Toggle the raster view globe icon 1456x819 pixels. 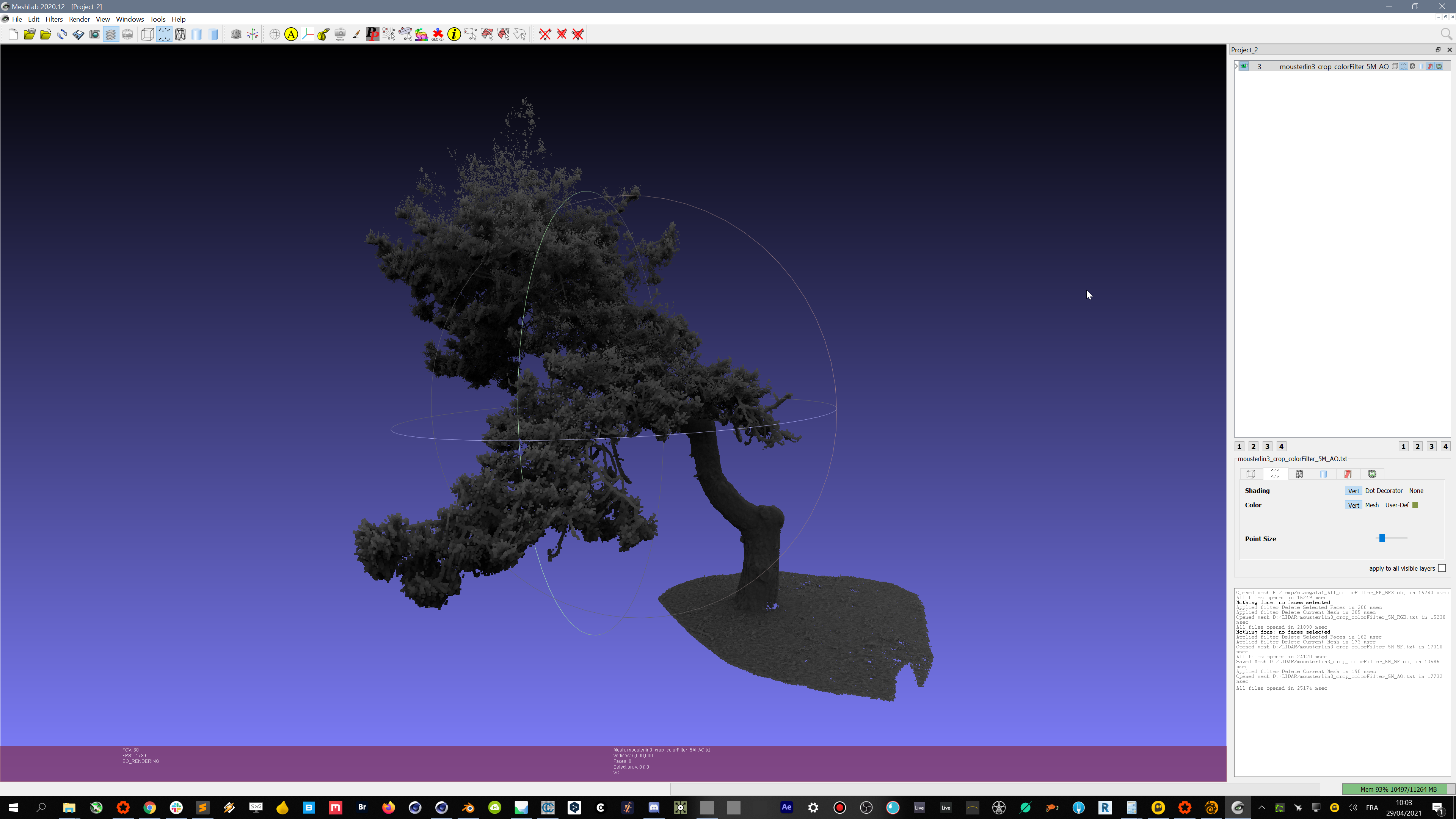(x=128, y=35)
